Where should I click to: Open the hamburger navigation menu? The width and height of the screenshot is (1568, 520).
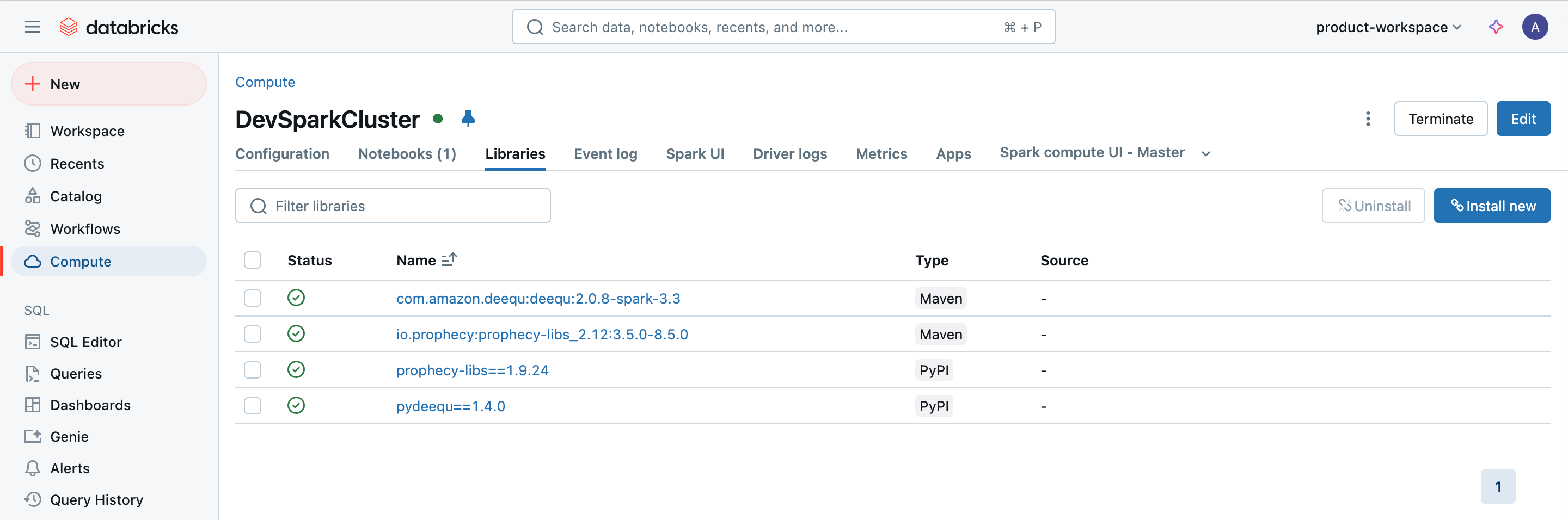(x=33, y=27)
